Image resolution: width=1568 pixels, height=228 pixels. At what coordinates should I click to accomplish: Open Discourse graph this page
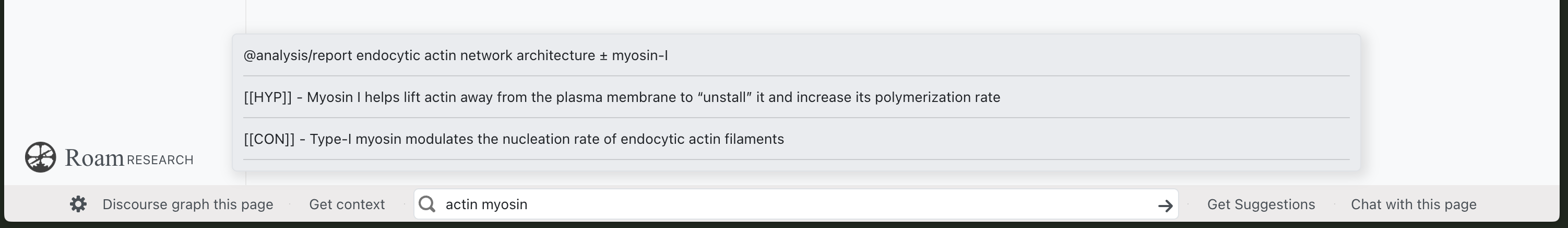pyautogui.click(x=187, y=204)
